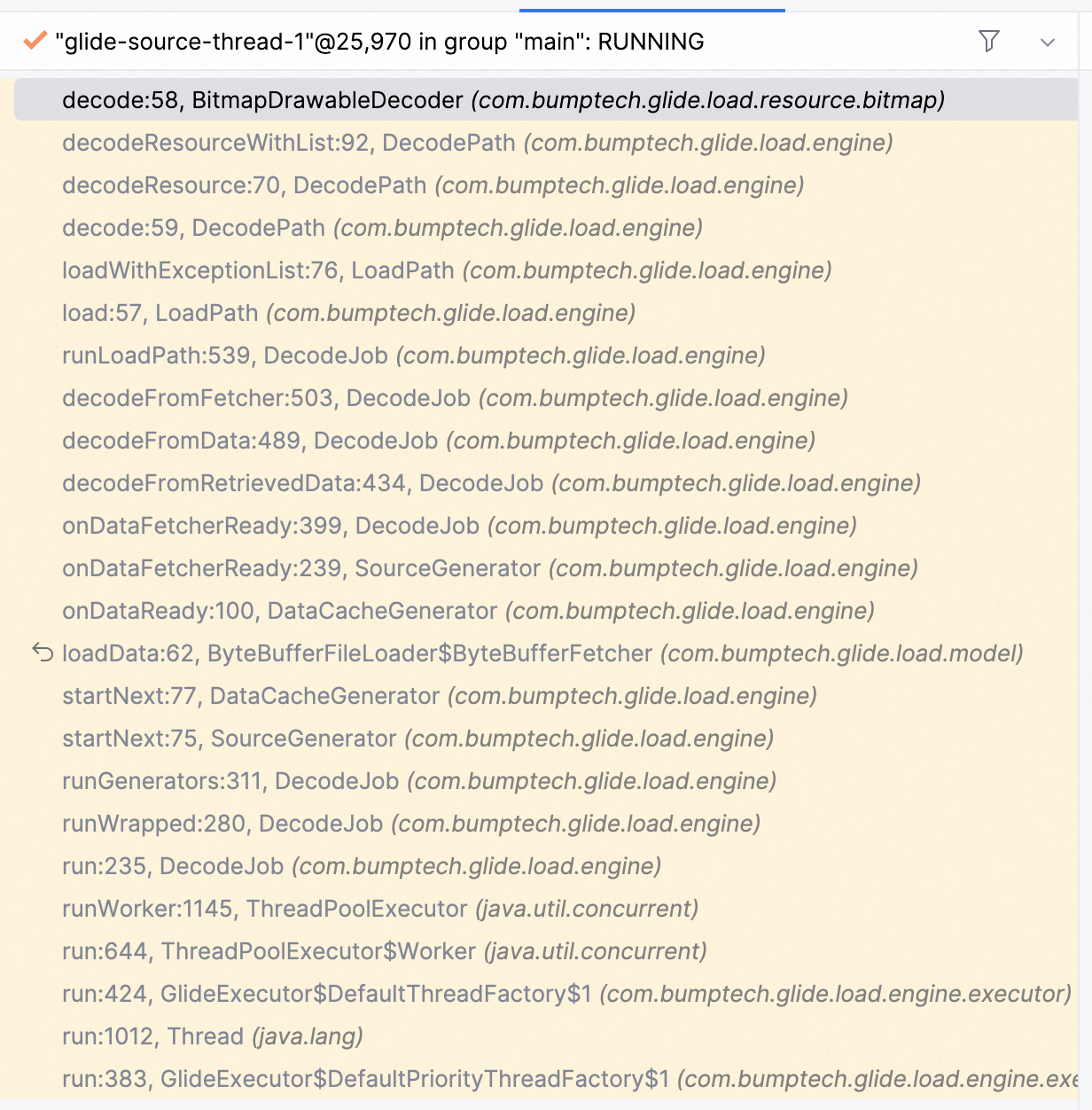
Task: Select onDataReady:100 DataCacheGenerator frame
Action: point(468,611)
